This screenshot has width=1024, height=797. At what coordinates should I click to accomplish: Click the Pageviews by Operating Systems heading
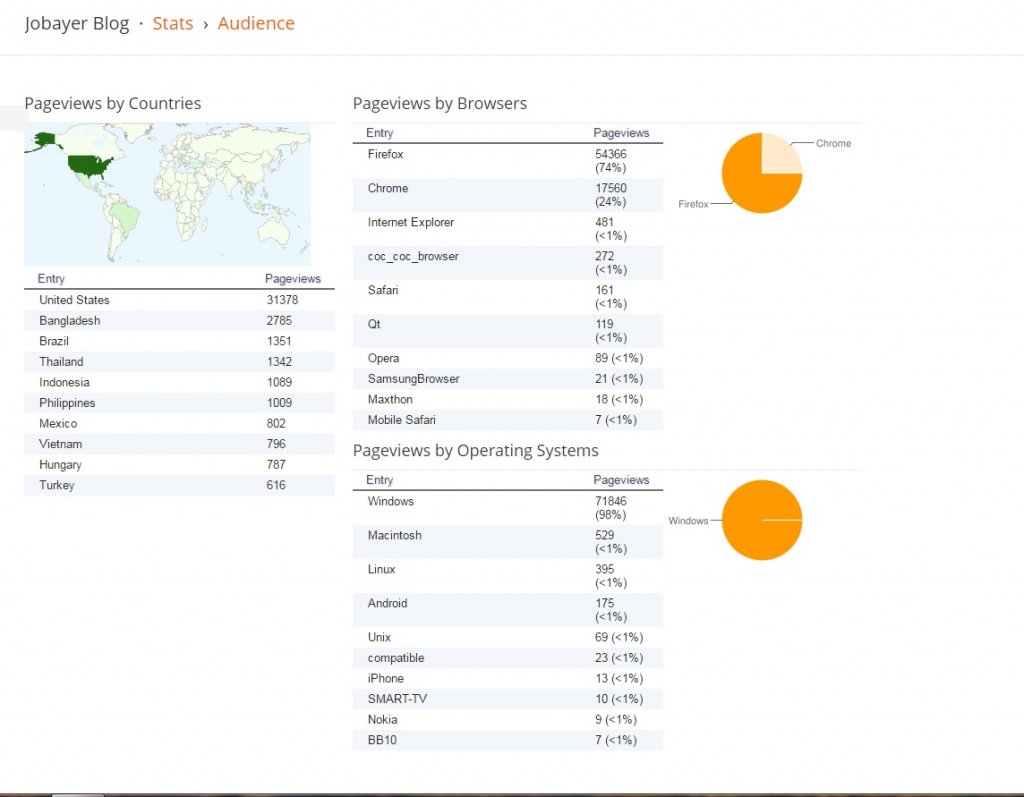[475, 450]
